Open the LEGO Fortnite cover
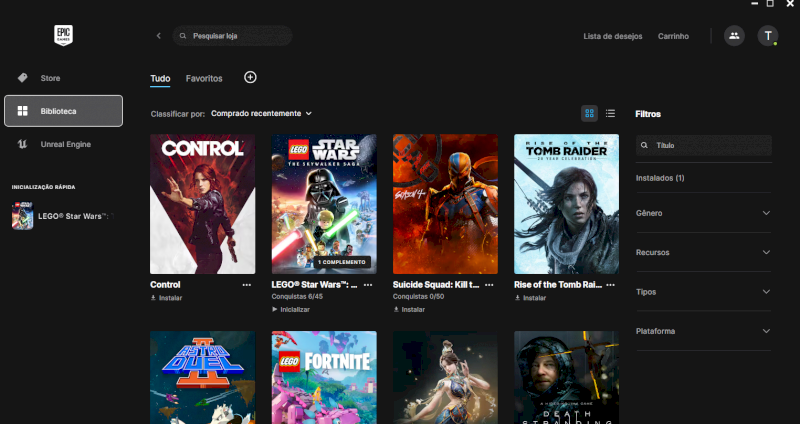Viewport: 800px width, 424px height. (x=324, y=378)
